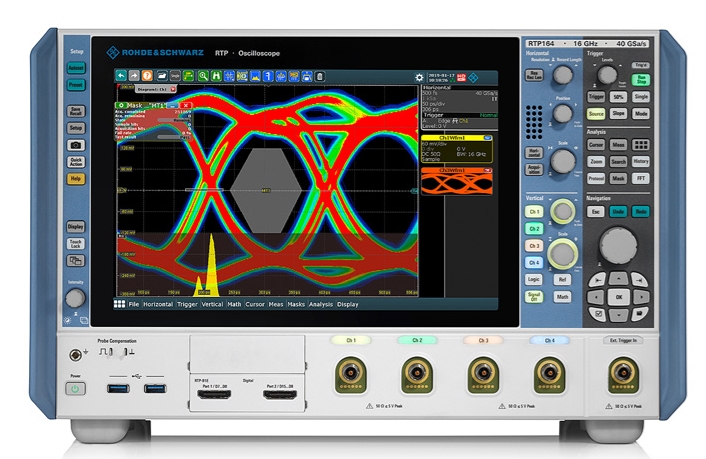Click the orange help icon in the toolbar
This screenshot has width=706, height=459.
pyautogui.click(x=148, y=75)
